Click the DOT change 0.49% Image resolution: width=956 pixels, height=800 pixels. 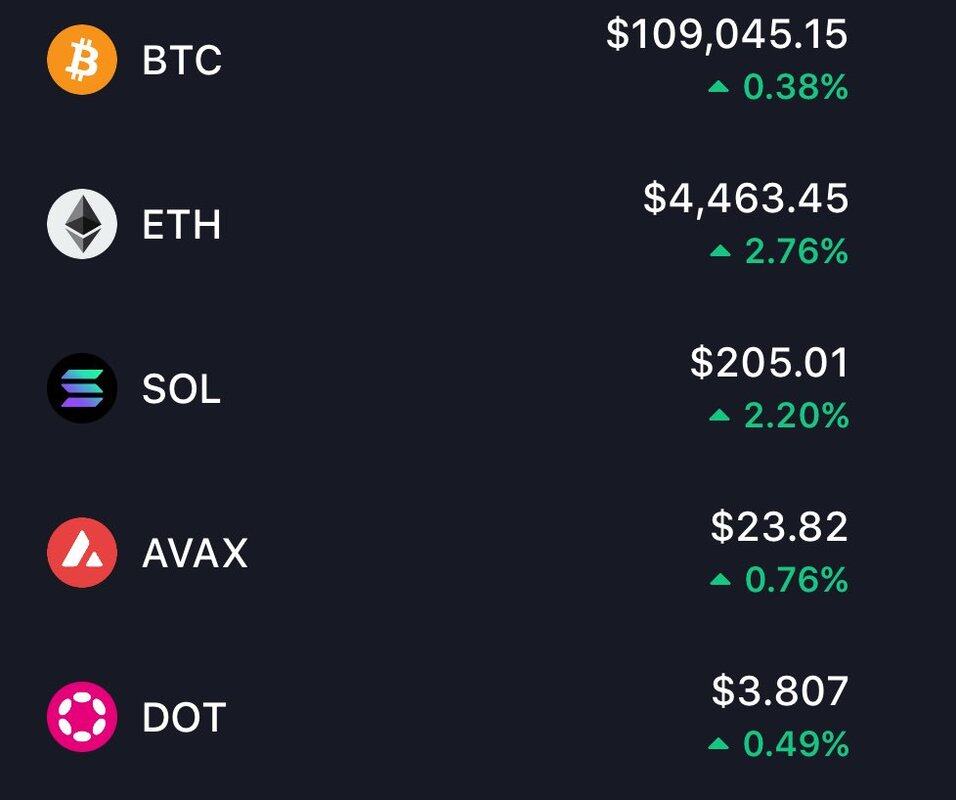(x=796, y=744)
